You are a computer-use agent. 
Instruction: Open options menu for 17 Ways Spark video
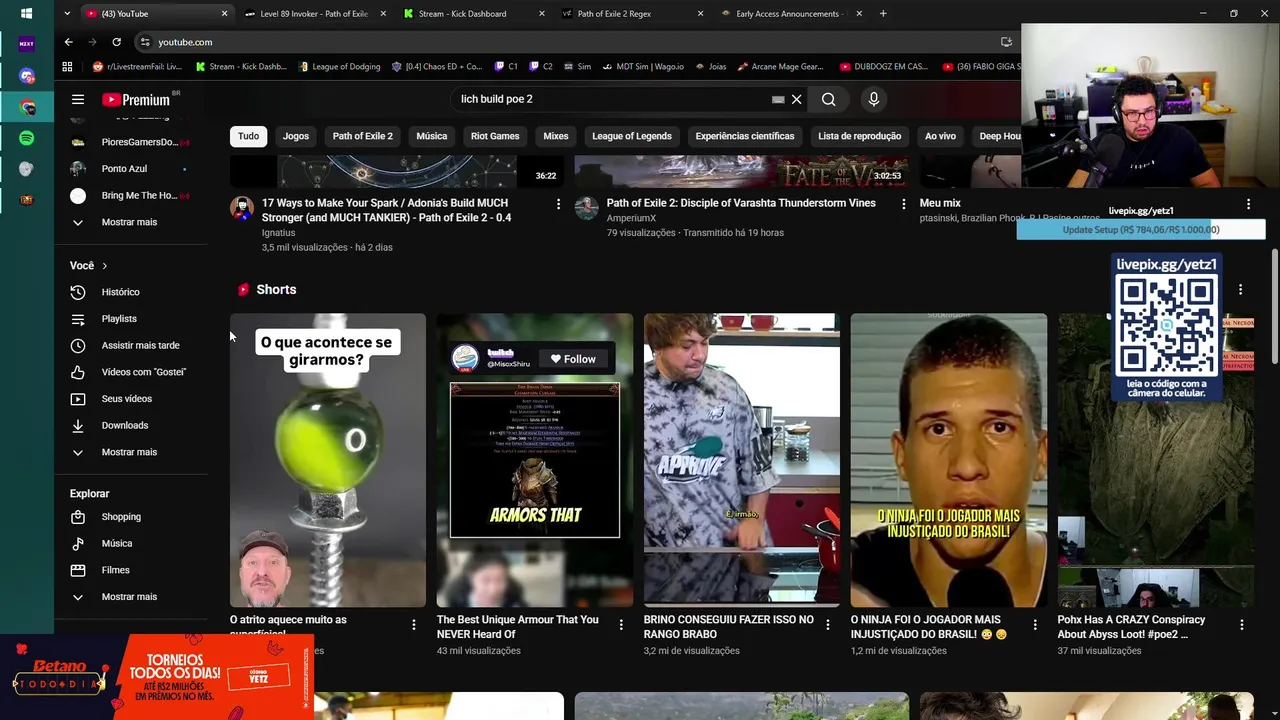pos(558,204)
